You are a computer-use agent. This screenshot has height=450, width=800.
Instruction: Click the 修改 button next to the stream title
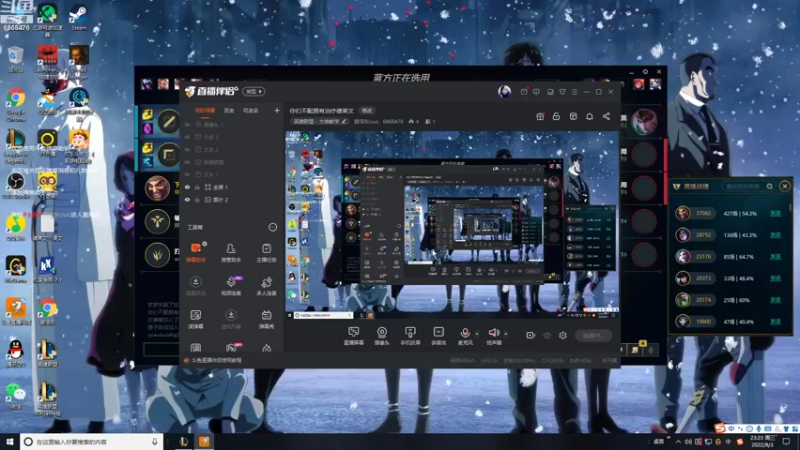pos(367,110)
